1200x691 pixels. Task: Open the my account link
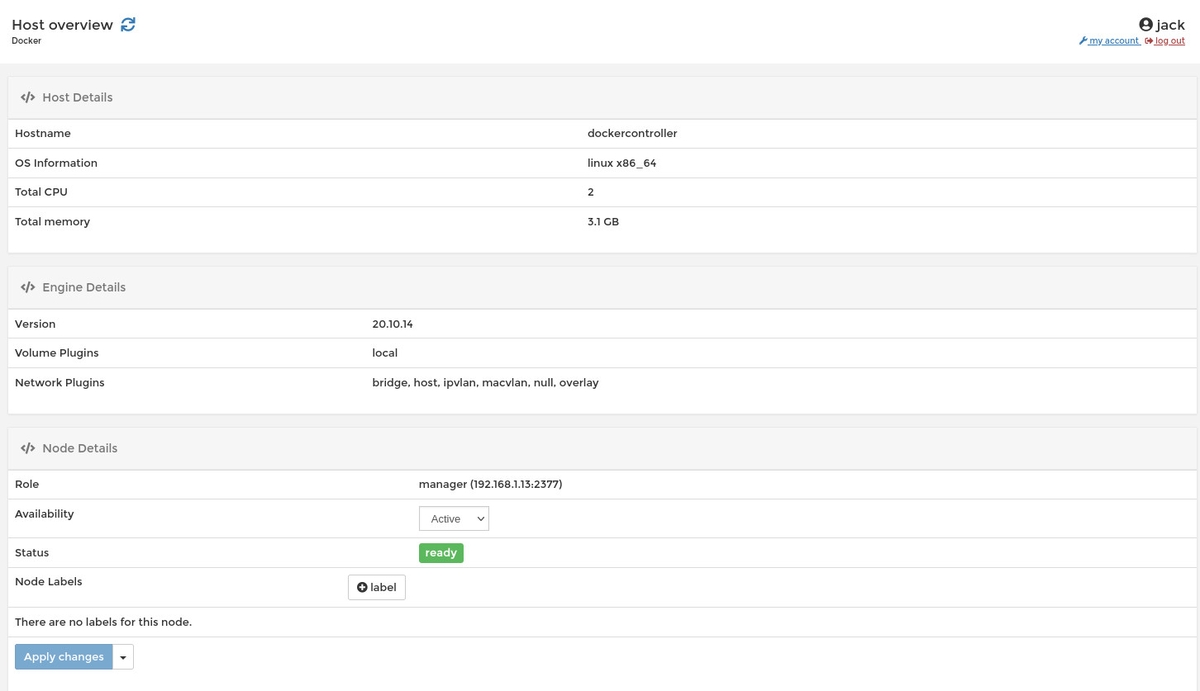(x=1112, y=41)
